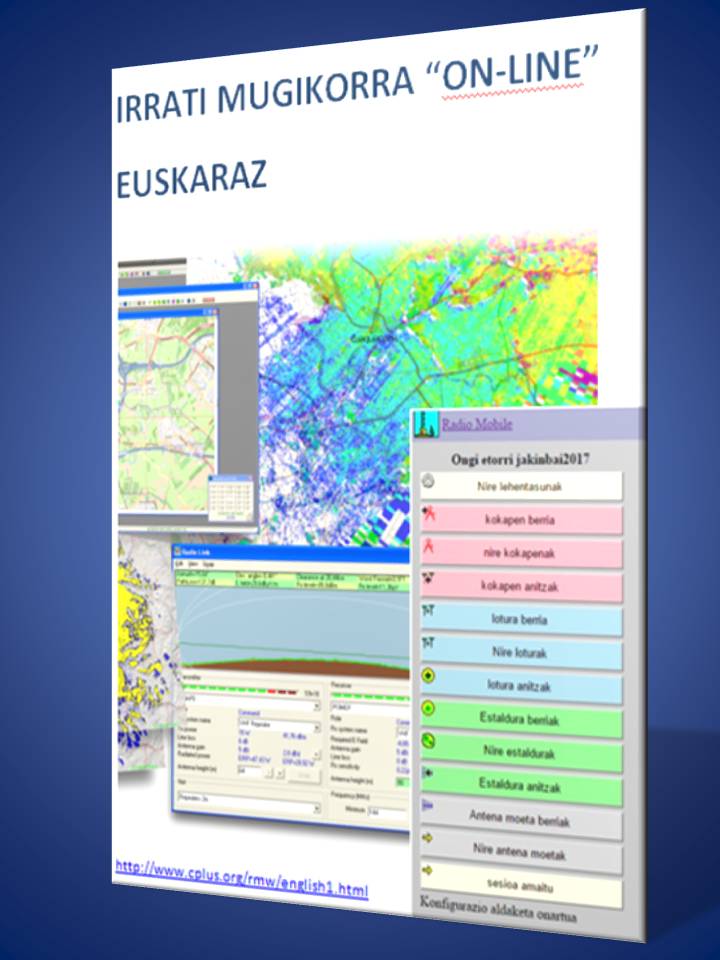Screen dimensions: 720x960
Task: Click the blue flag icon on Antena moeta berriak
Action: coord(429,806)
